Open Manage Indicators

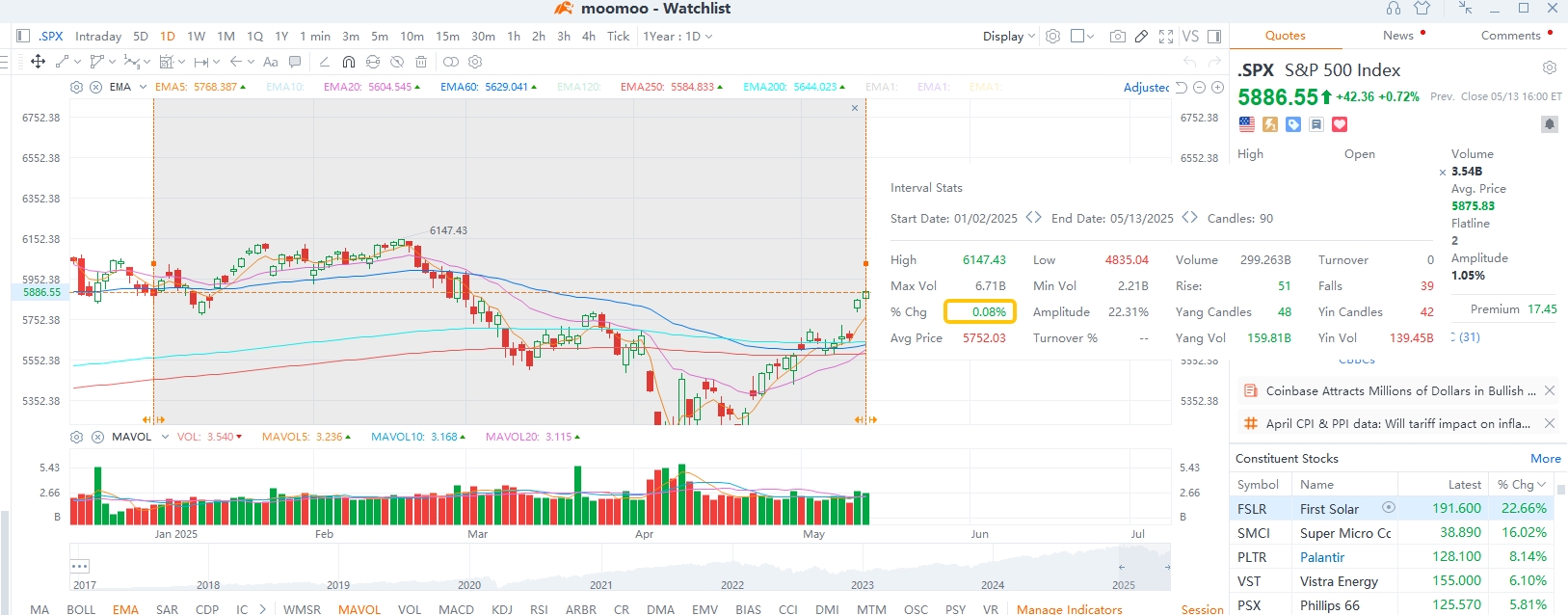[1070, 609]
